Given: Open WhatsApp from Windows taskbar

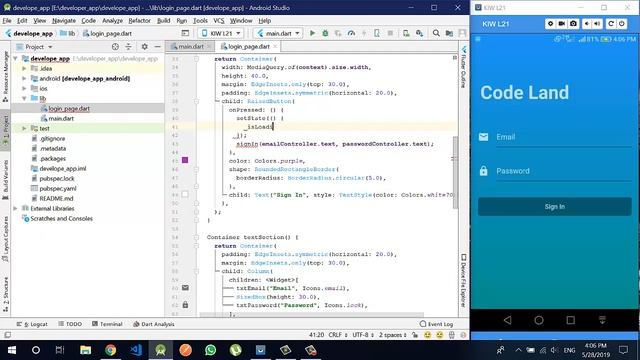Looking at the screenshot, I should click(211, 350).
